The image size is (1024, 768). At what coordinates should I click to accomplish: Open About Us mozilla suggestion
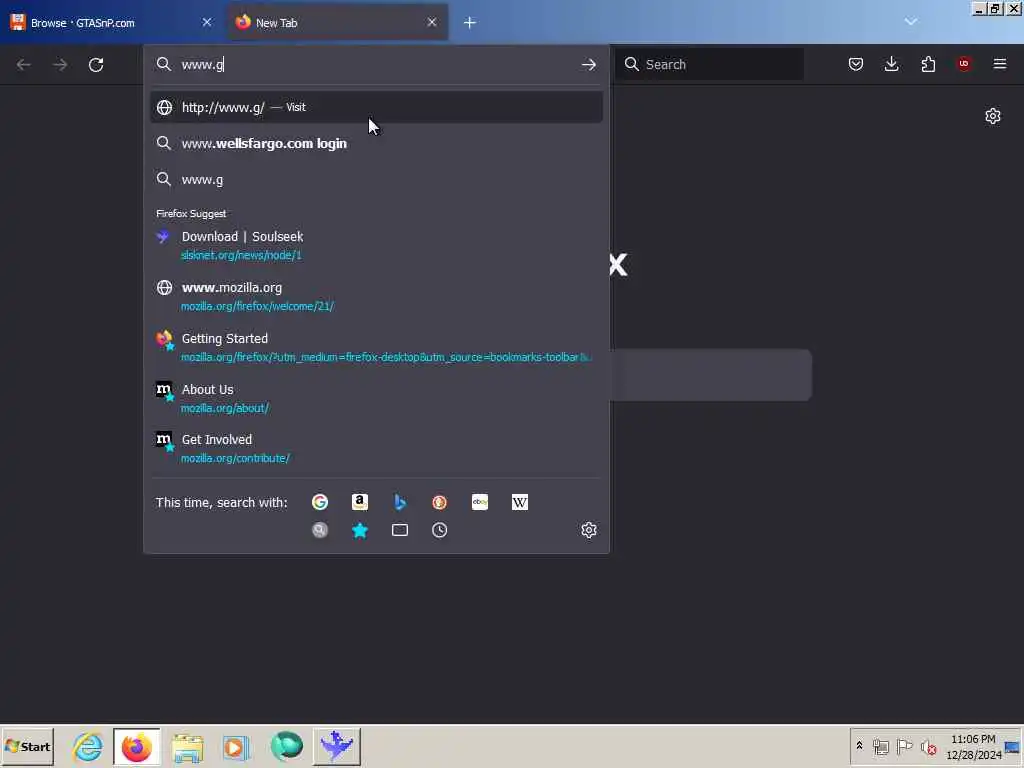[376, 398]
